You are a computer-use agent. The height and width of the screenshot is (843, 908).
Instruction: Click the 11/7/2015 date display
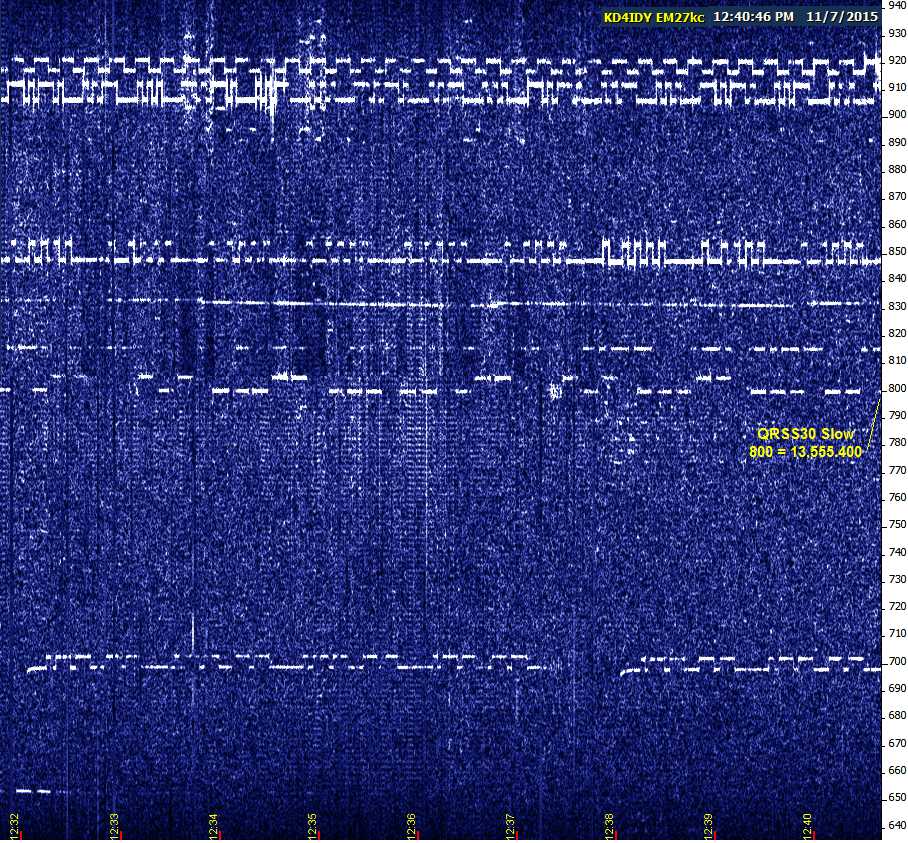click(841, 17)
